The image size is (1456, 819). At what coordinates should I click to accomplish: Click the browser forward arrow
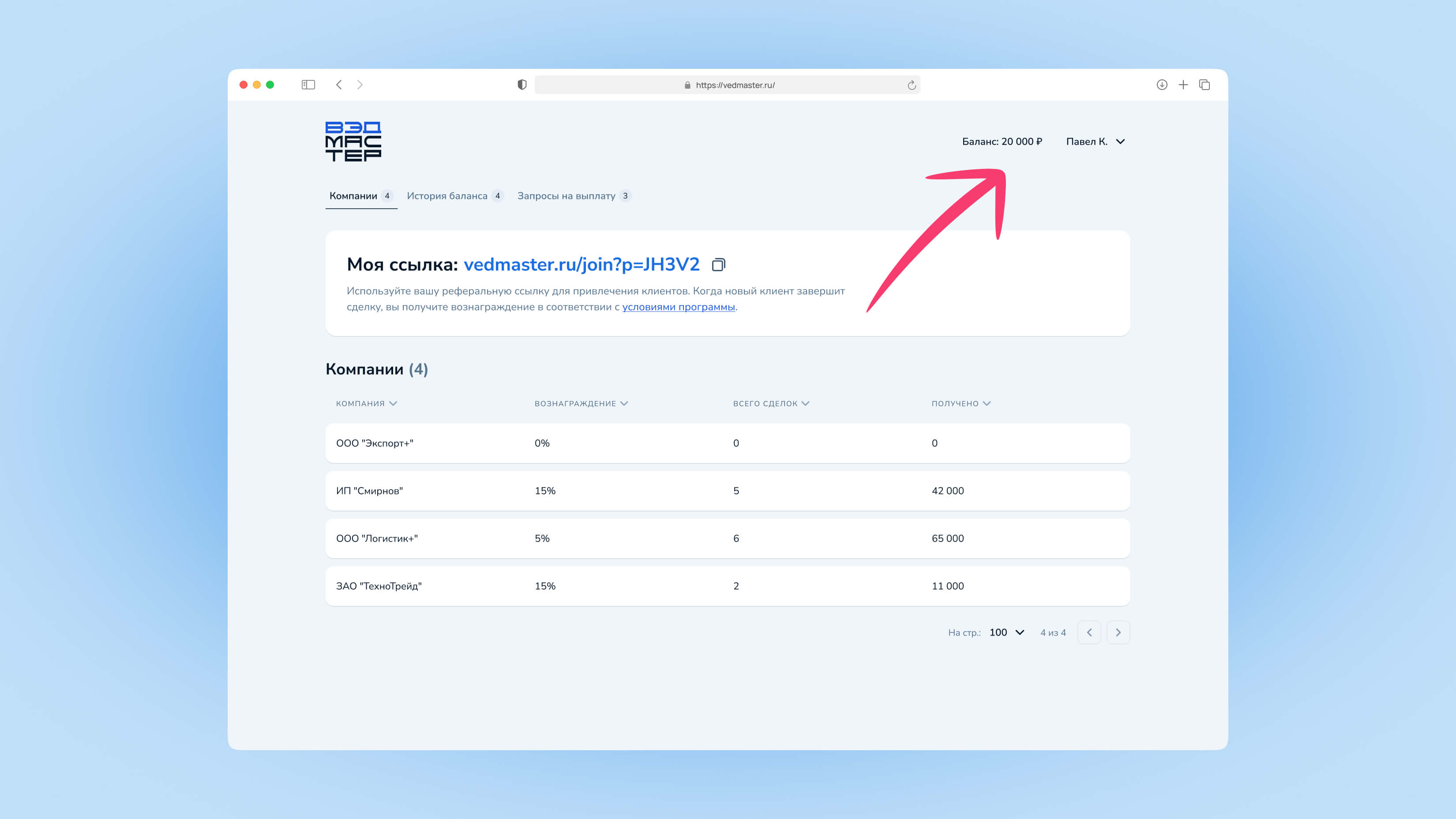tap(360, 85)
